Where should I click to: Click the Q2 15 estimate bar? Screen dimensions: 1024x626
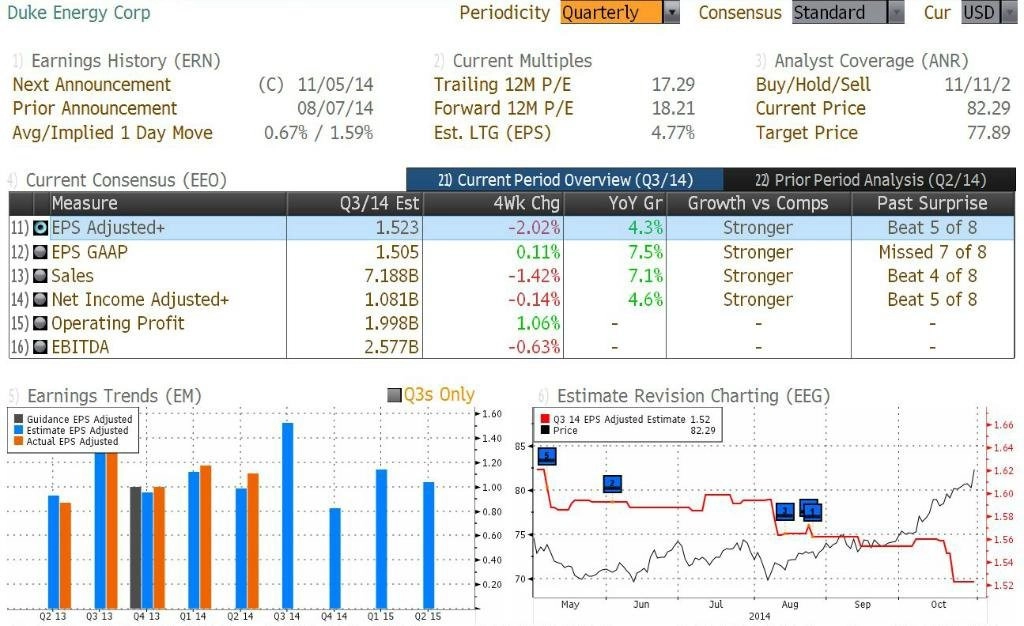coord(428,545)
